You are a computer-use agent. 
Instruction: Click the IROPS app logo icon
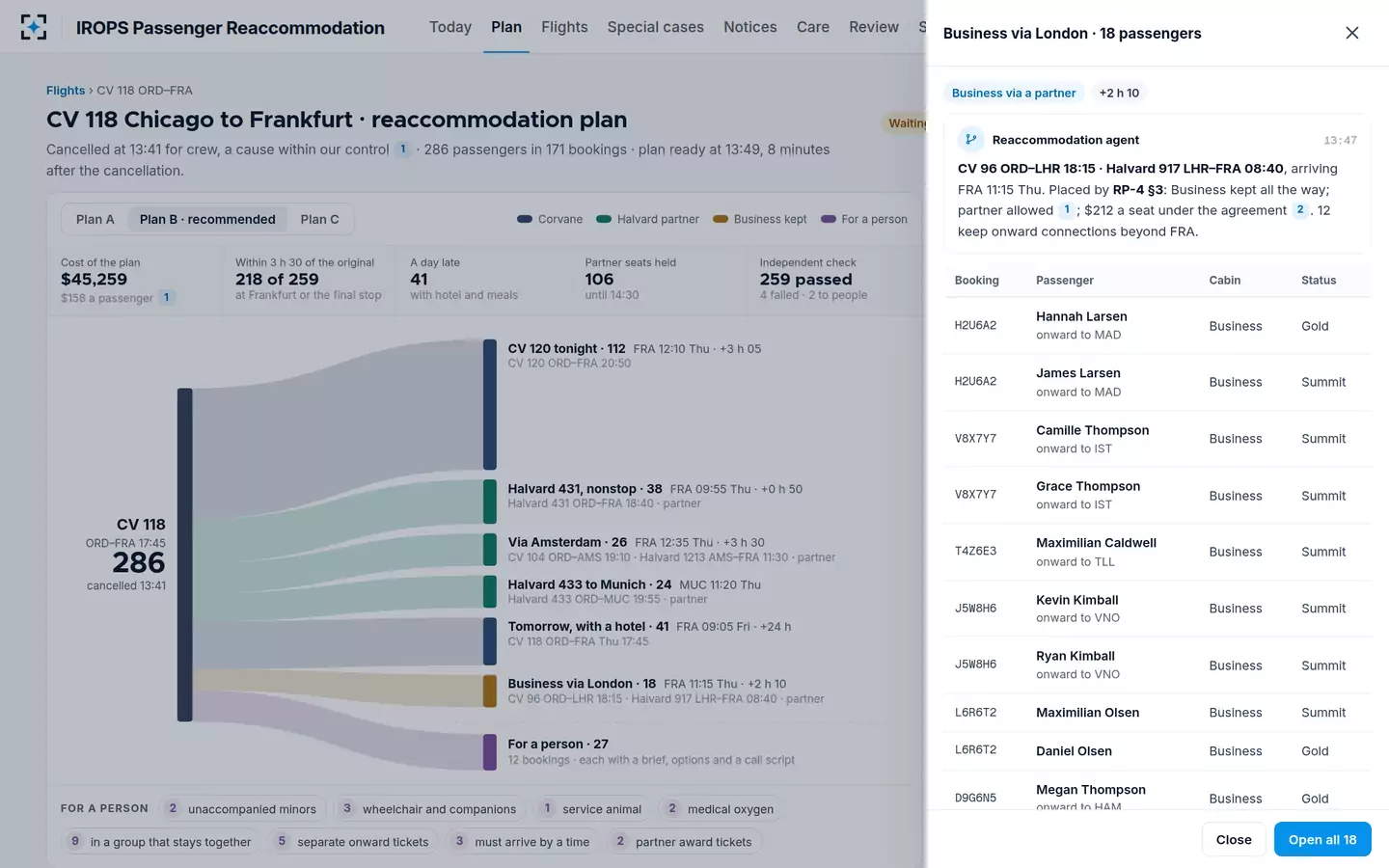[34, 27]
